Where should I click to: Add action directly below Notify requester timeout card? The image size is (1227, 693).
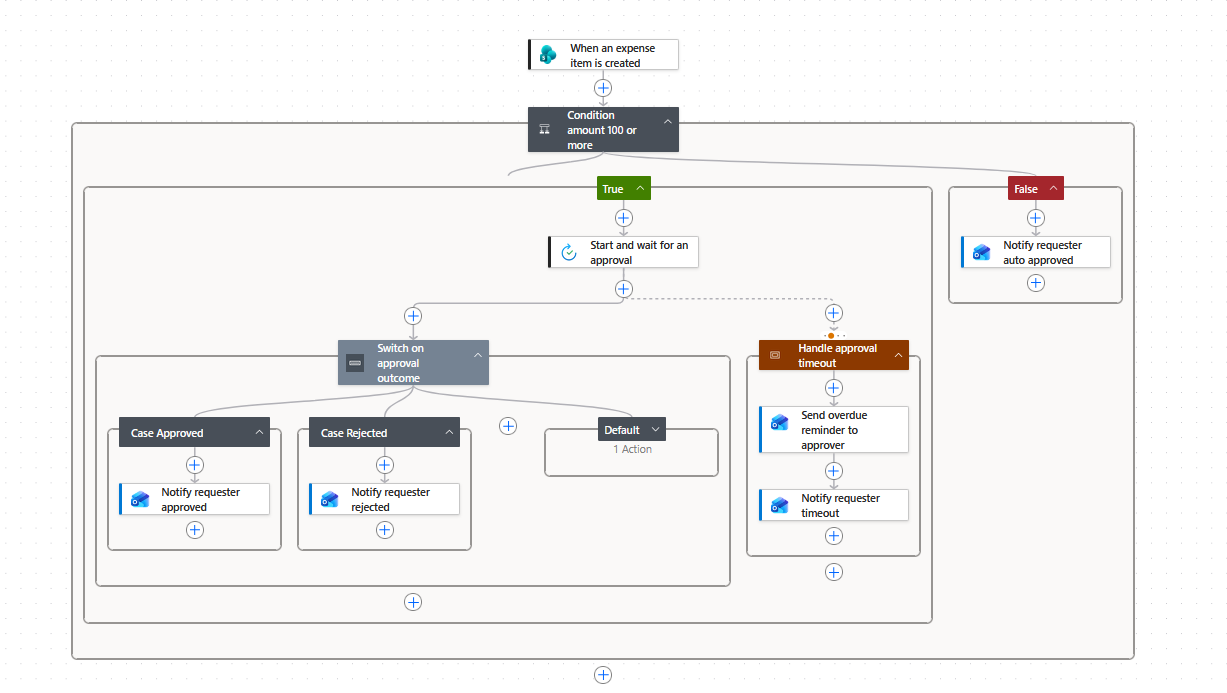pyautogui.click(x=834, y=536)
